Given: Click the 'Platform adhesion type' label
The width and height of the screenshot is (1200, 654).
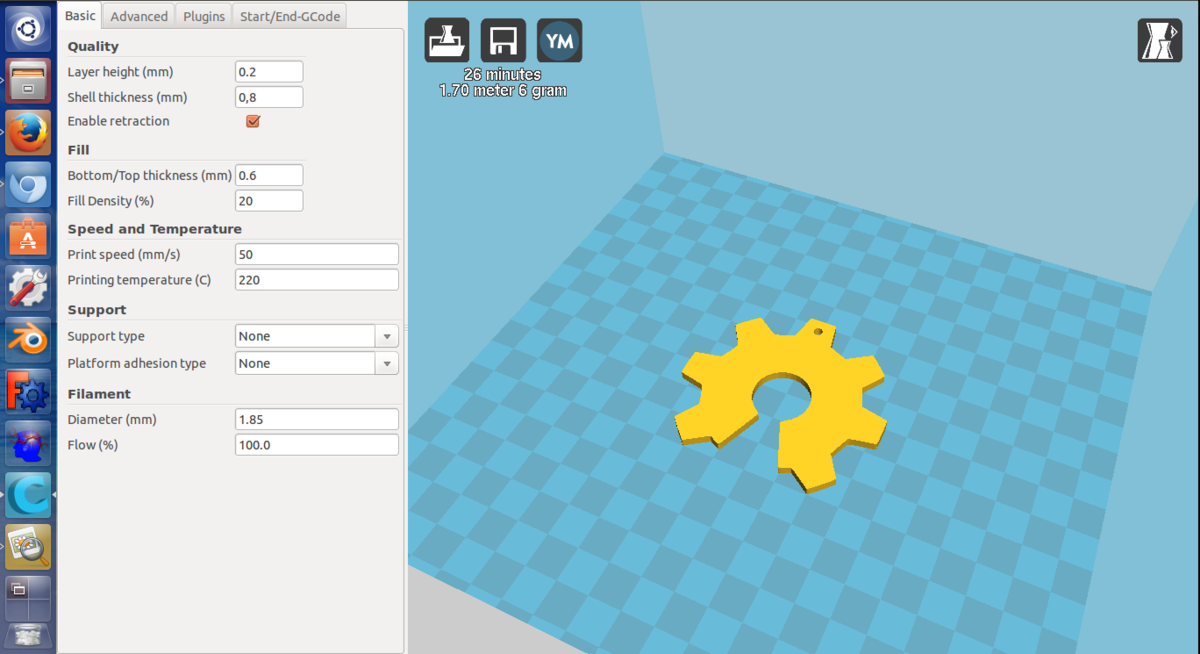Looking at the screenshot, I should 136,364.
